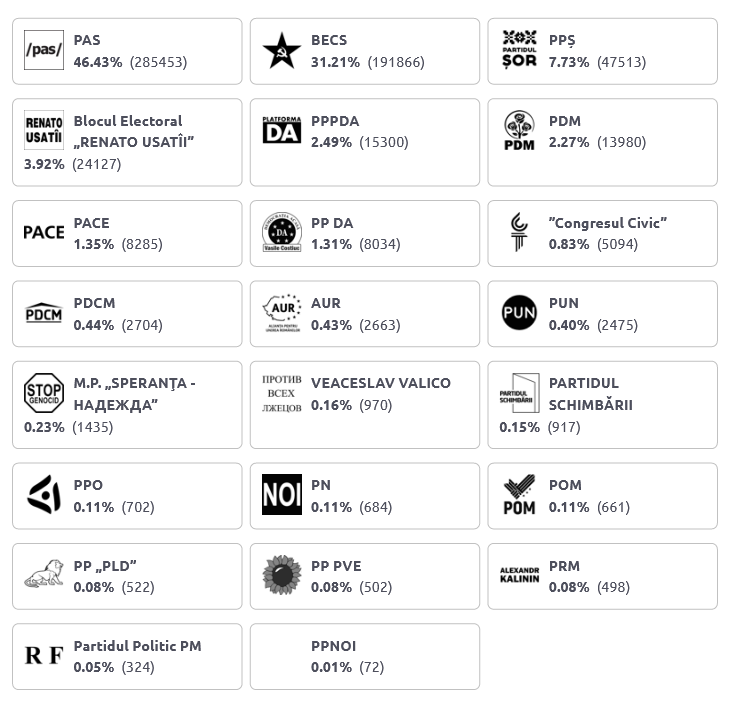Click the PP PVE sunflower logo
Screen dimensions: 741x712
pos(282,575)
